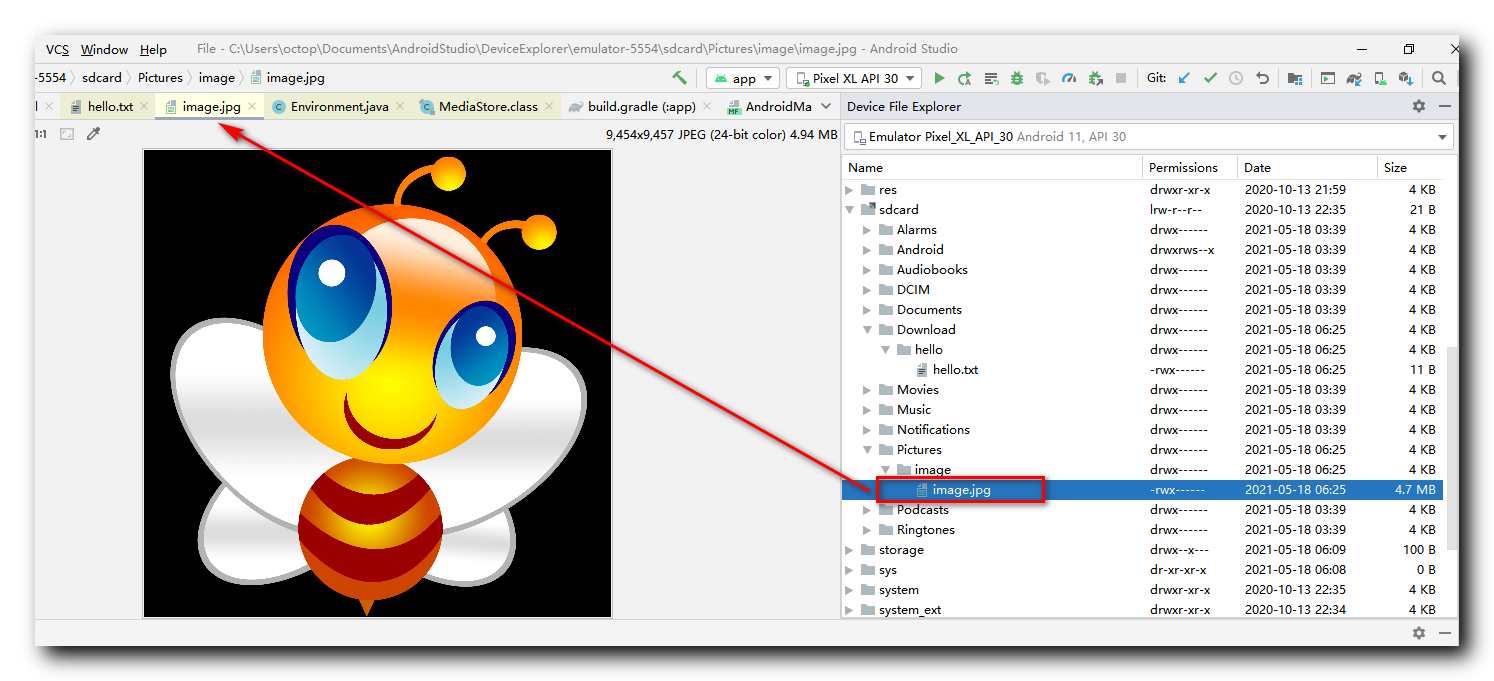Close the Environment.java tab

coord(400,106)
